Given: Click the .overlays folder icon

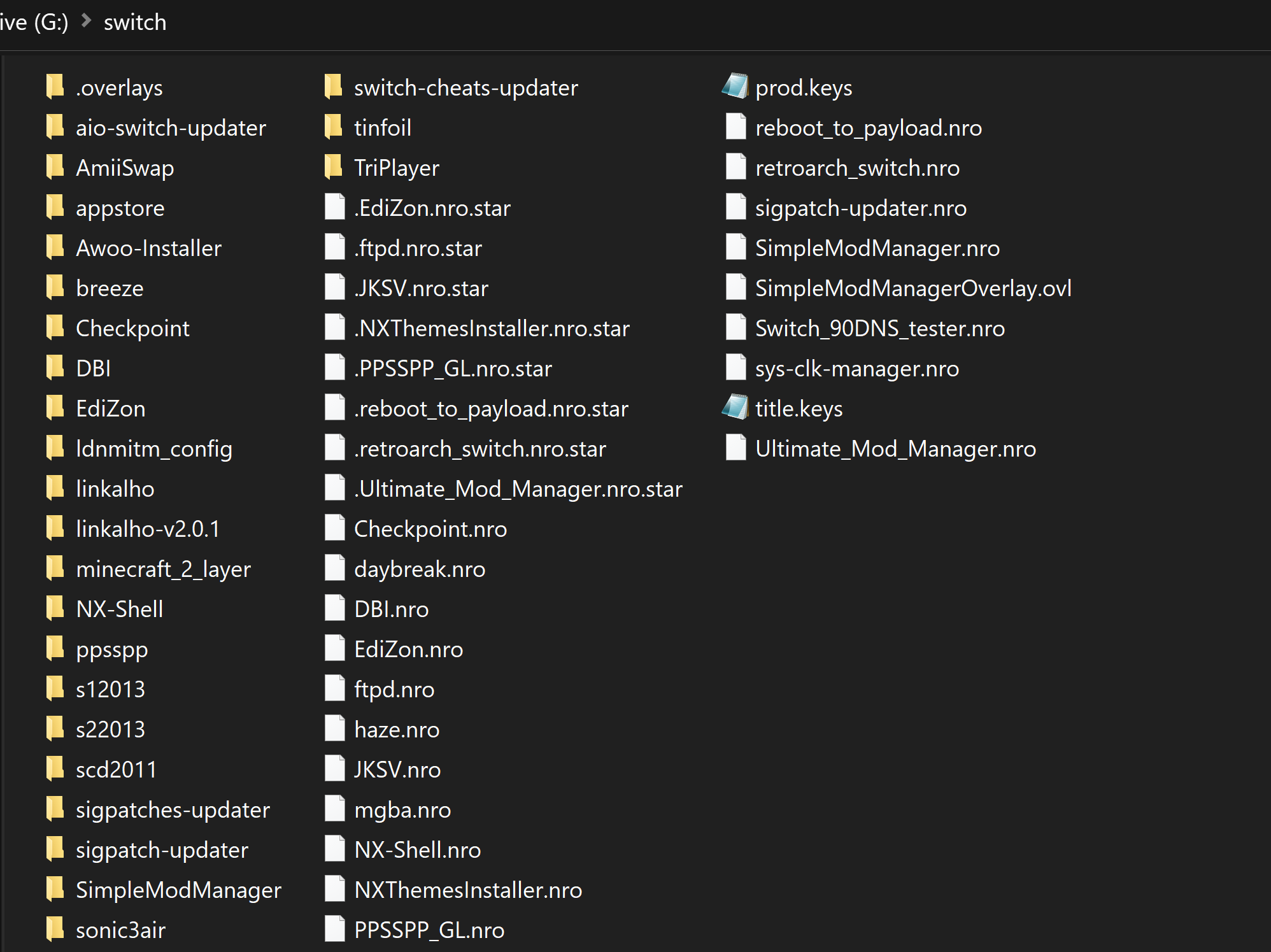Looking at the screenshot, I should pyautogui.click(x=55, y=87).
